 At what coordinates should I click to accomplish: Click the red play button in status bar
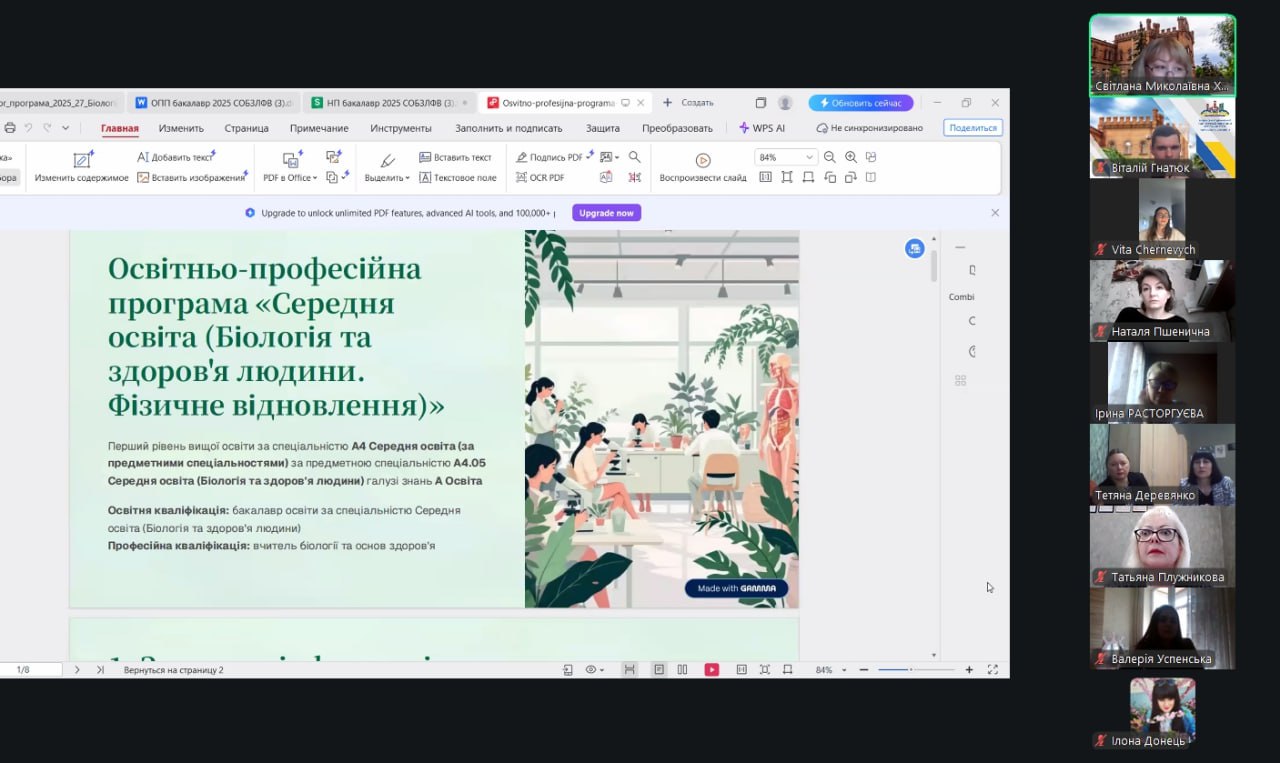tap(711, 670)
